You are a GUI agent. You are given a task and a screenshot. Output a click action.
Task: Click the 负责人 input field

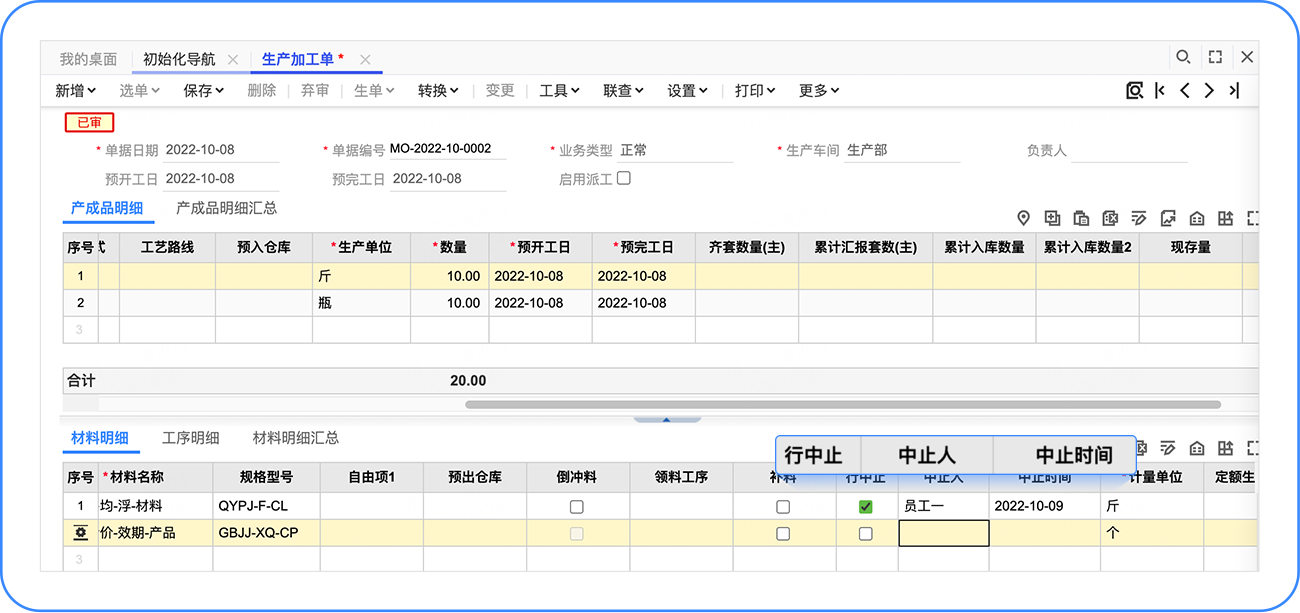(1129, 151)
